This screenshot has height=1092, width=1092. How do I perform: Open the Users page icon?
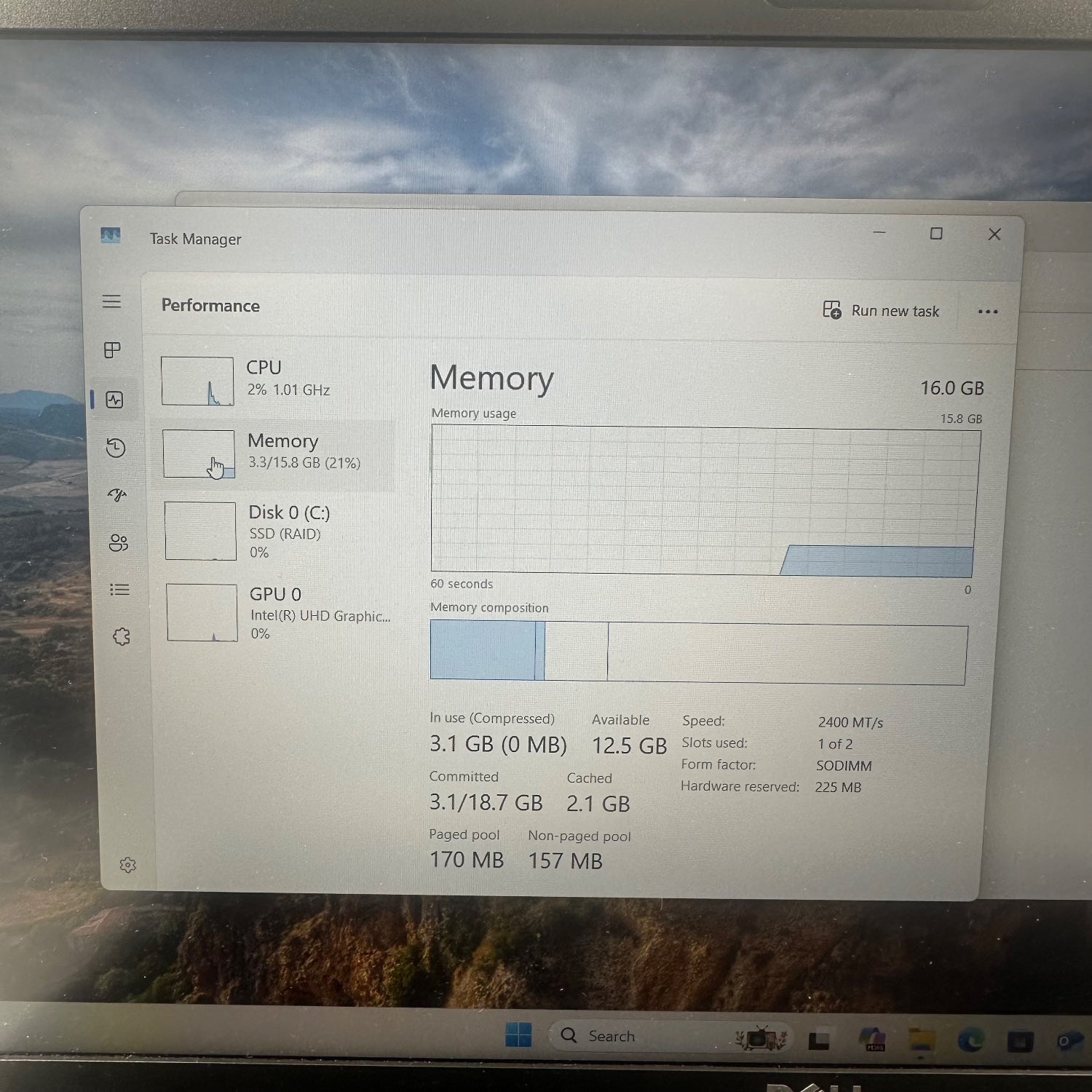[x=118, y=542]
